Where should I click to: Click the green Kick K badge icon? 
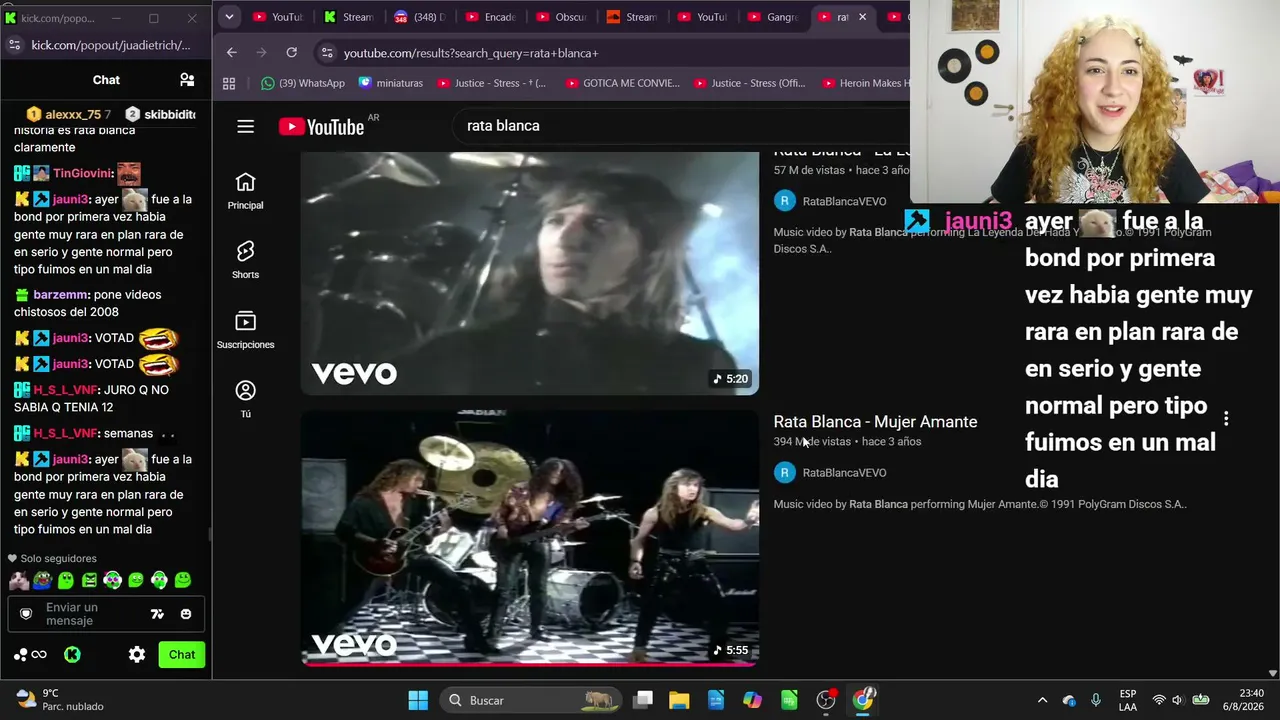pyautogui.click(x=72, y=655)
